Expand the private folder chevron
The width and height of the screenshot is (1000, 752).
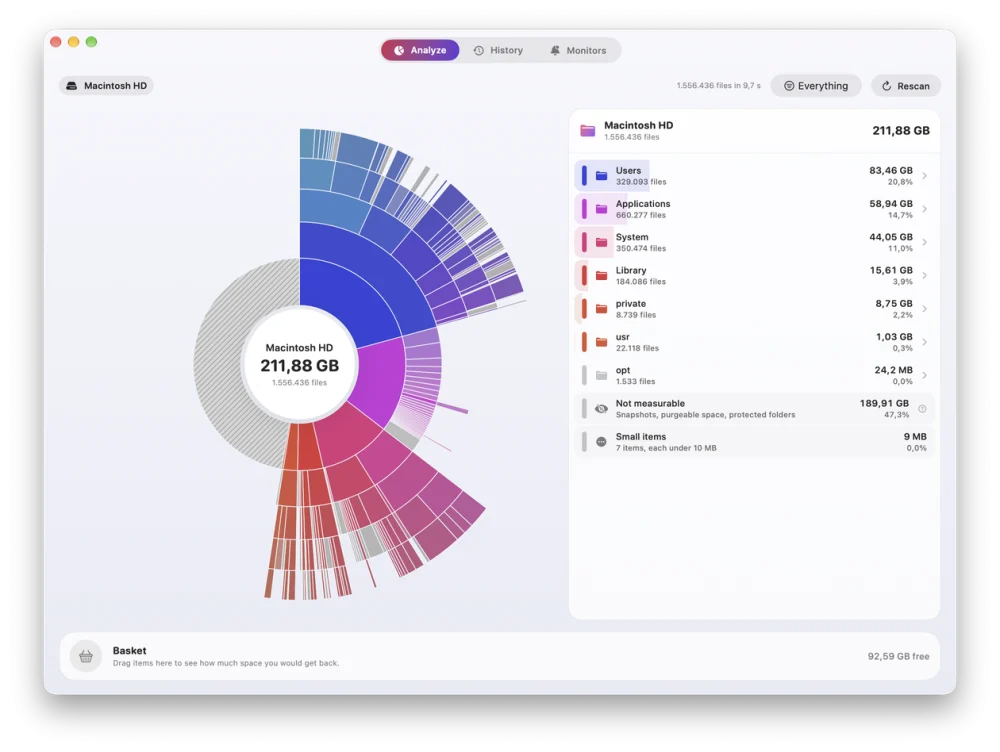(x=925, y=309)
